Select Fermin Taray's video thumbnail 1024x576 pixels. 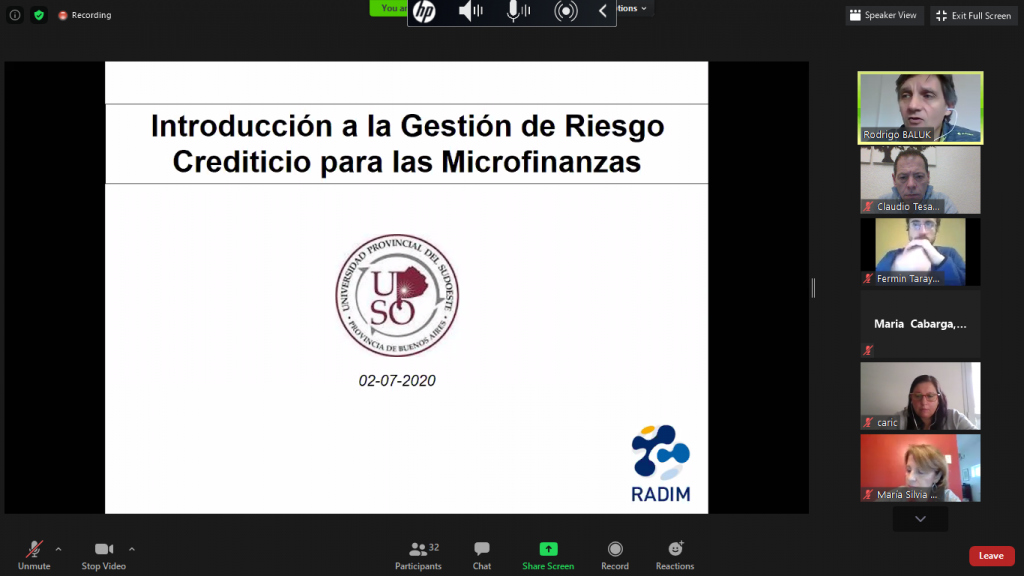(920, 252)
